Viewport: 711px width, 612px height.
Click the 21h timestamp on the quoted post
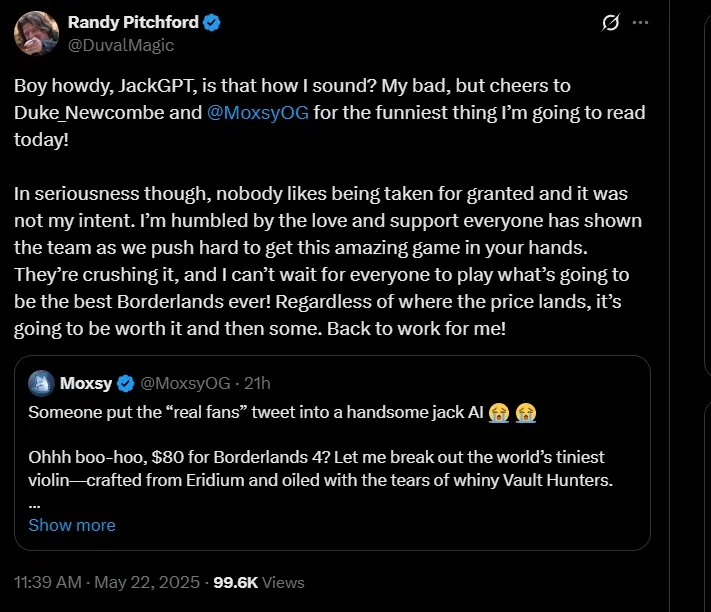257,383
